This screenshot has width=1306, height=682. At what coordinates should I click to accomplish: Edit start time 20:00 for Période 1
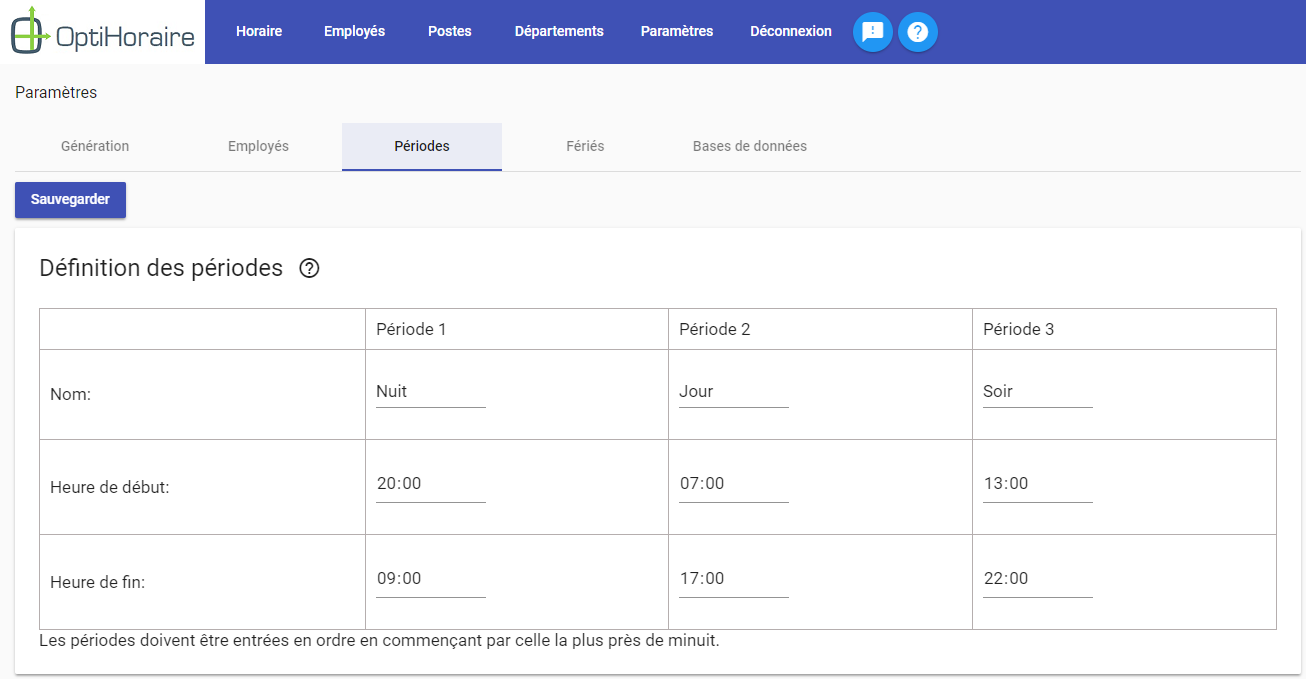pyautogui.click(x=431, y=484)
